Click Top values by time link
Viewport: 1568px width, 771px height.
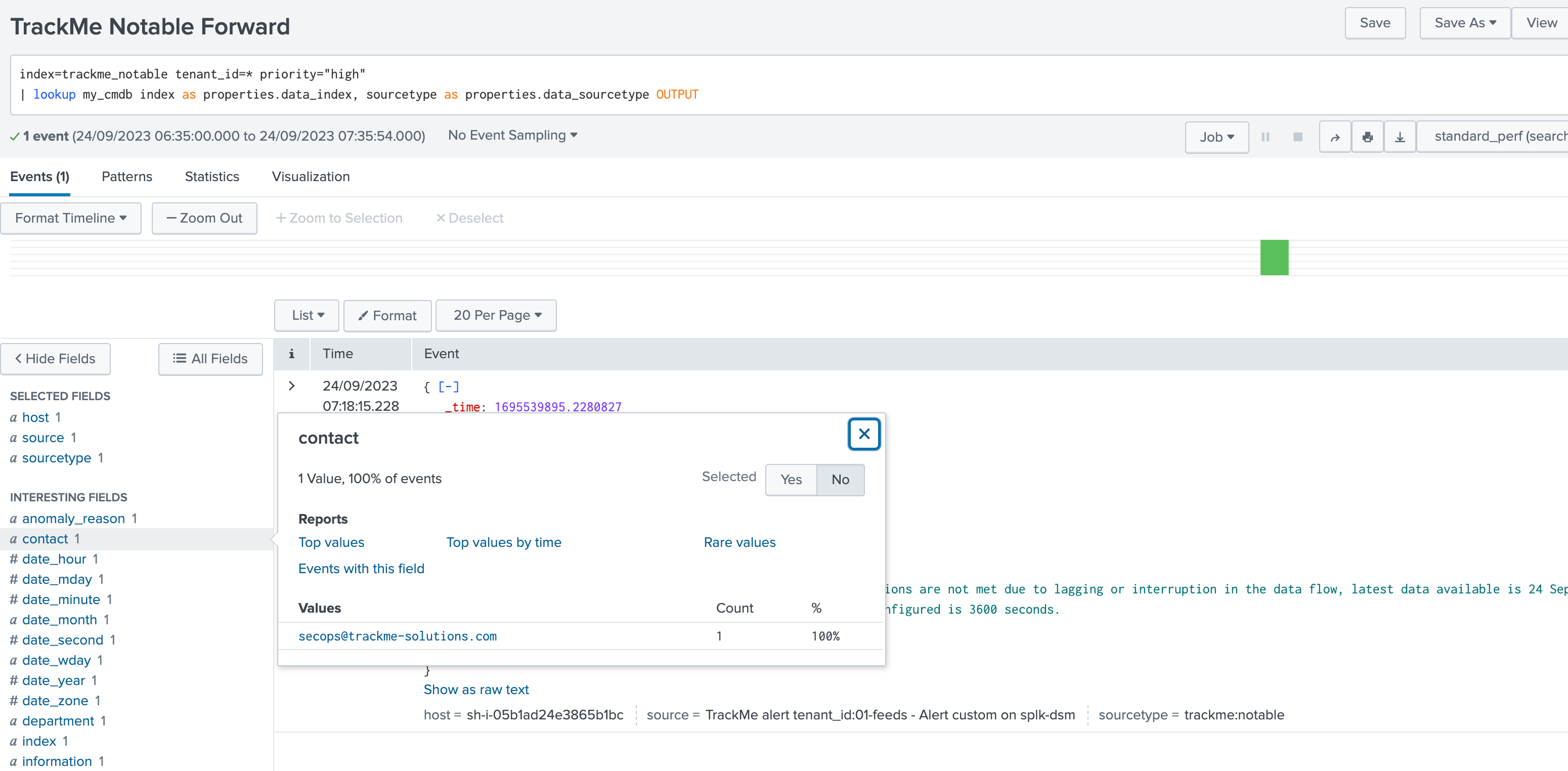pyautogui.click(x=503, y=542)
